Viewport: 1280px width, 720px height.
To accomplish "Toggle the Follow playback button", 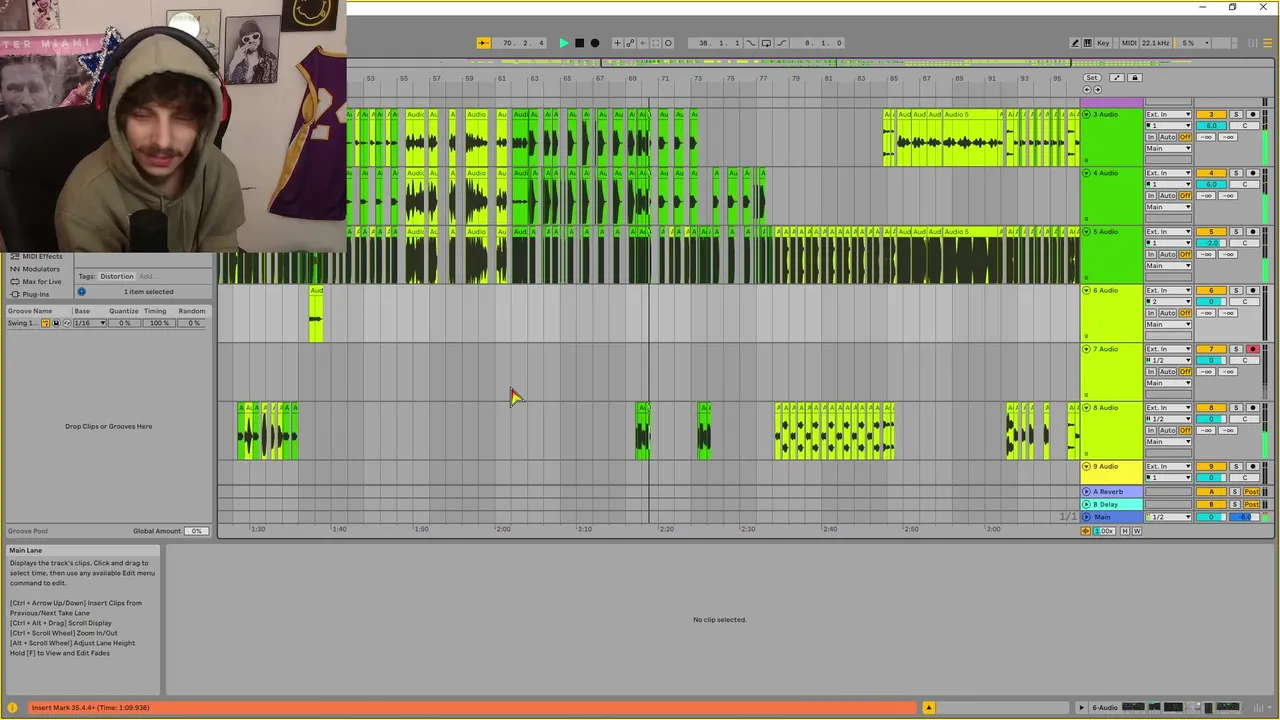I will point(483,43).
